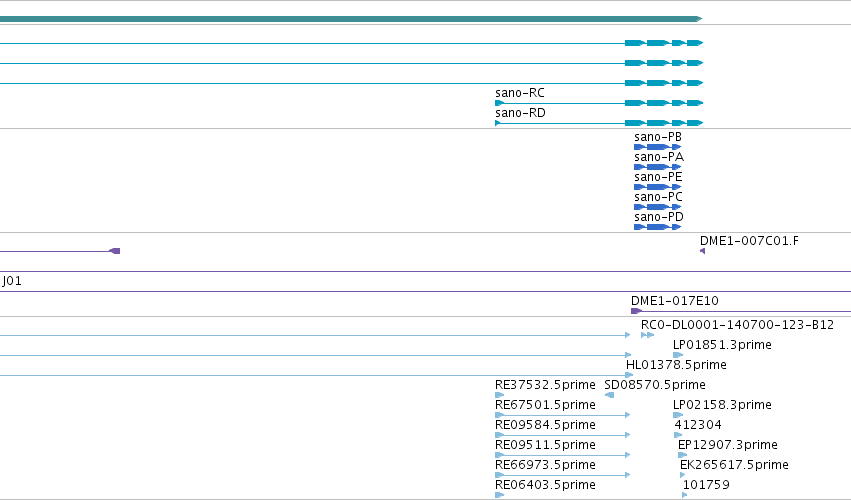
Task: Click the SD08570.5prime arrow glyph
Action: click(609, 395)
